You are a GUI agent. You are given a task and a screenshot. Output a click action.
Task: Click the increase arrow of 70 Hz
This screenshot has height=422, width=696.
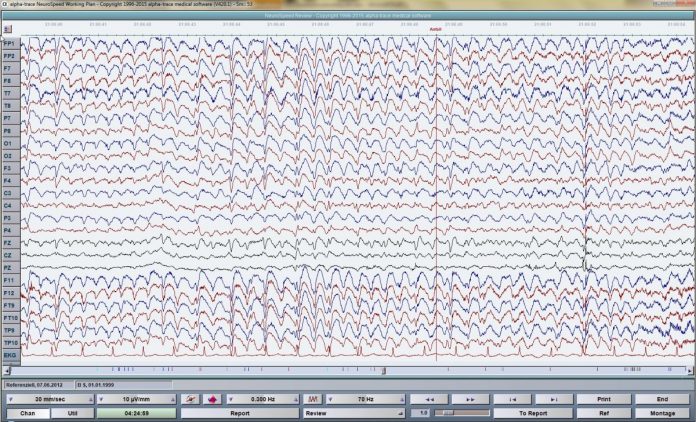tap(403, 399)
